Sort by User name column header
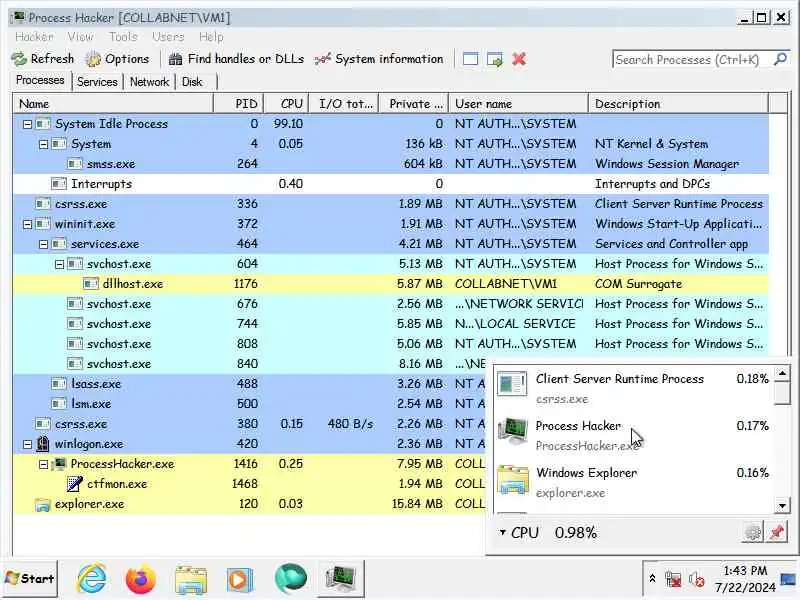 click(518, 104)
